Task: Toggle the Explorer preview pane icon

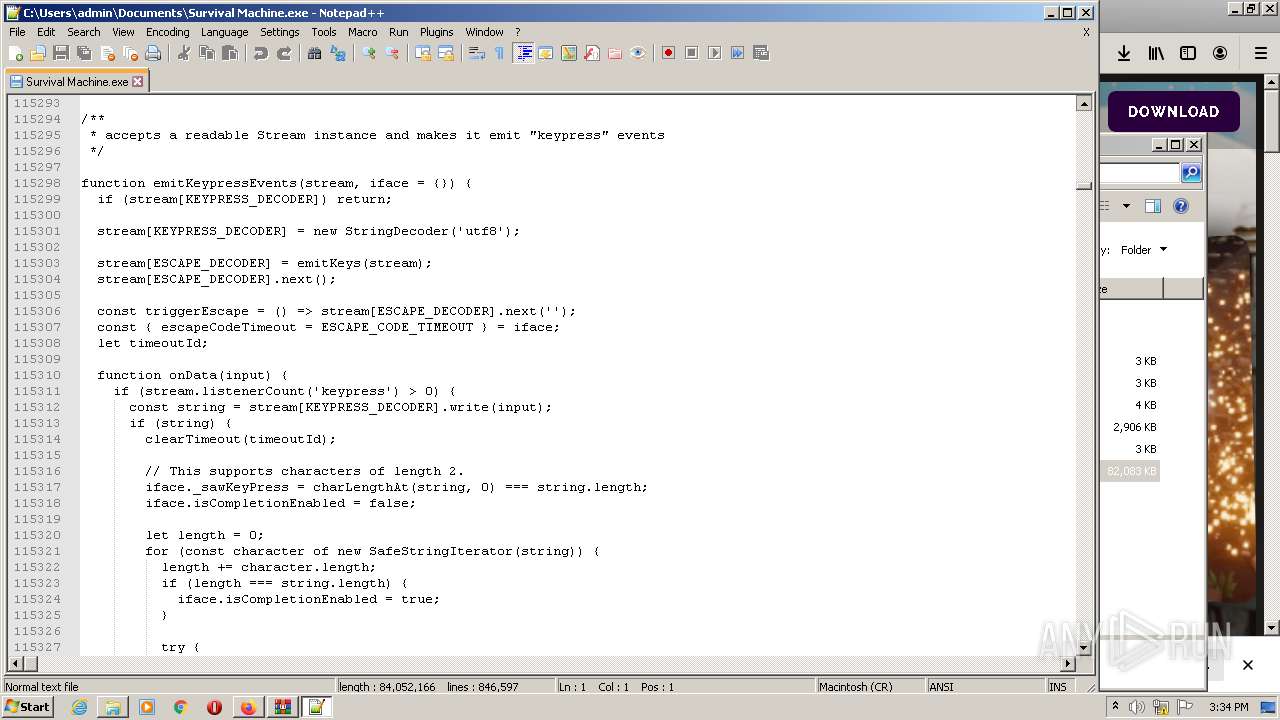Action: (x=1153, y=206)
